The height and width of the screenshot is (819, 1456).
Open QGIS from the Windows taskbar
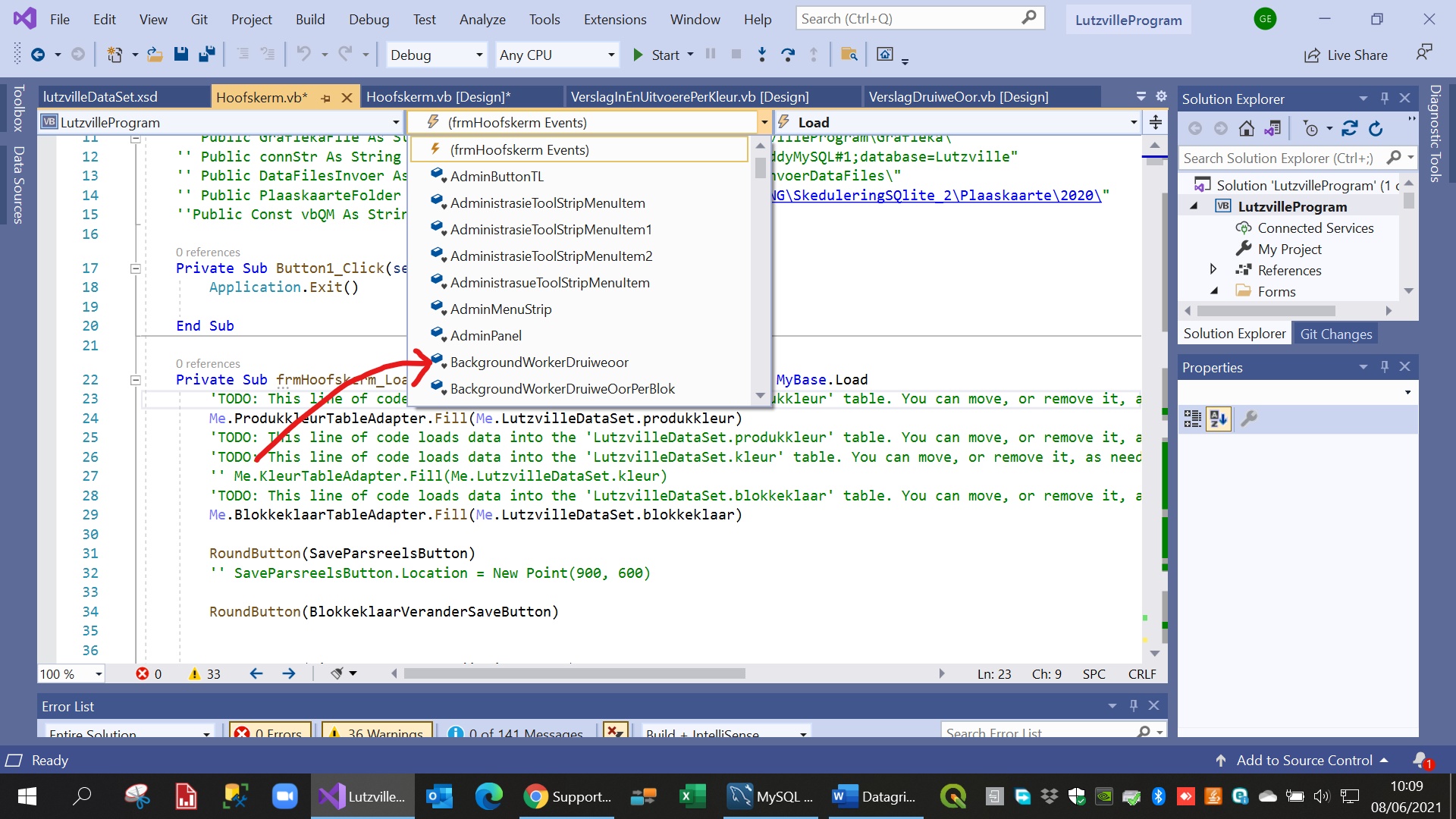coord(952,796)
